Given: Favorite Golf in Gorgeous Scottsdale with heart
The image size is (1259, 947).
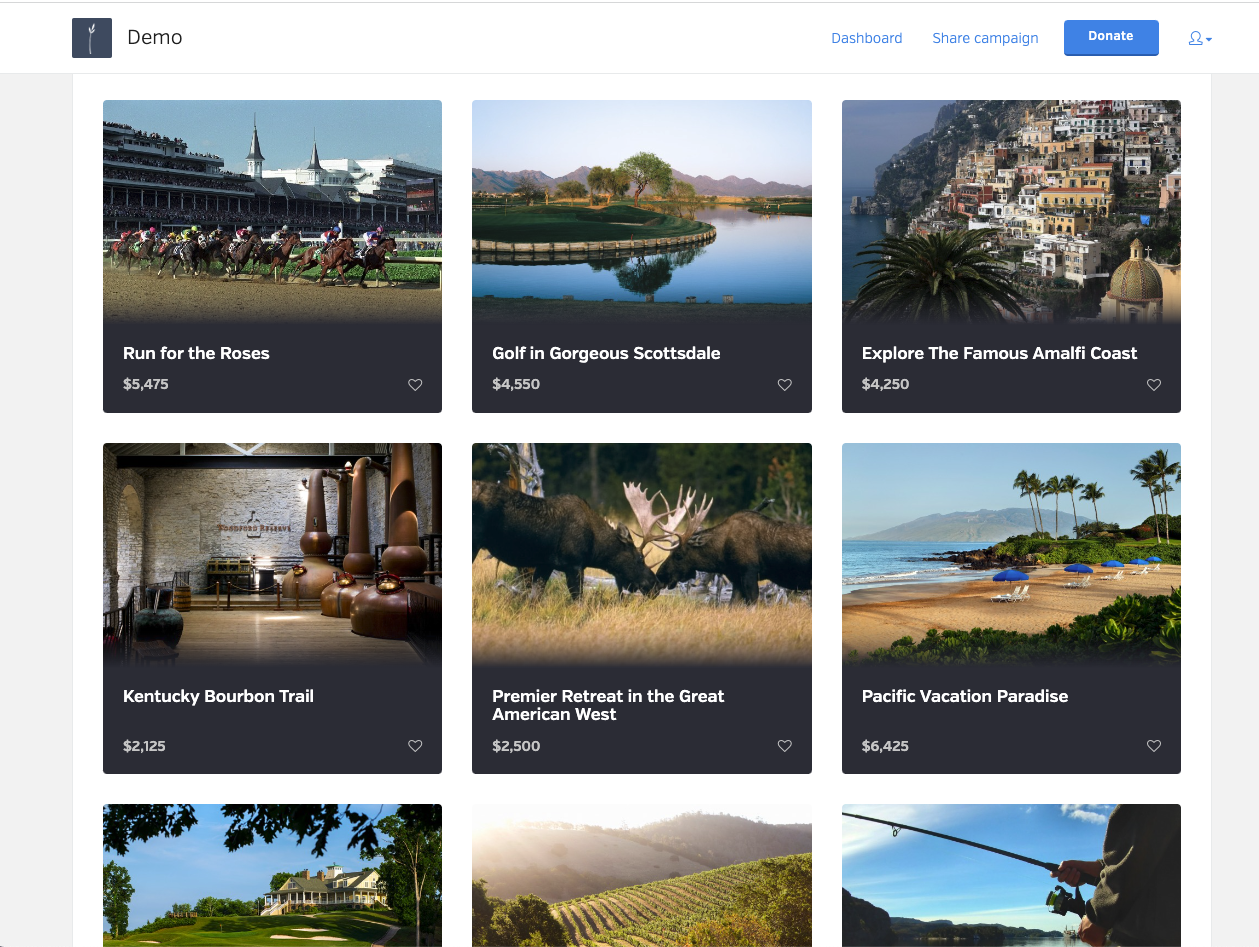Looking at the screenshot, I should point(784,385).
